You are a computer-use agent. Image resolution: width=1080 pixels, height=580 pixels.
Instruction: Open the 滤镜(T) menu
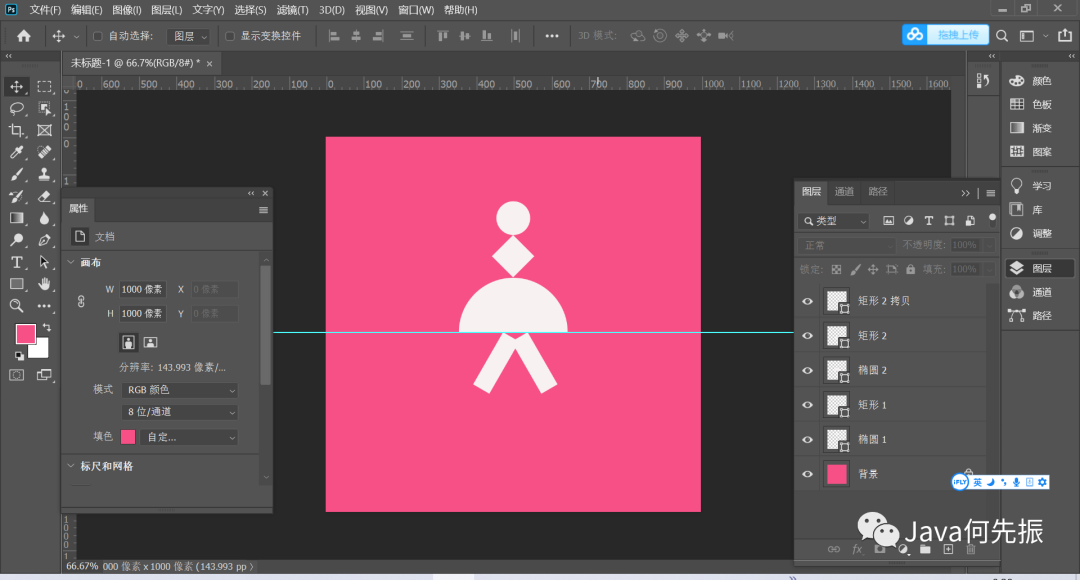pyautogui.click(x=293, y=10)
